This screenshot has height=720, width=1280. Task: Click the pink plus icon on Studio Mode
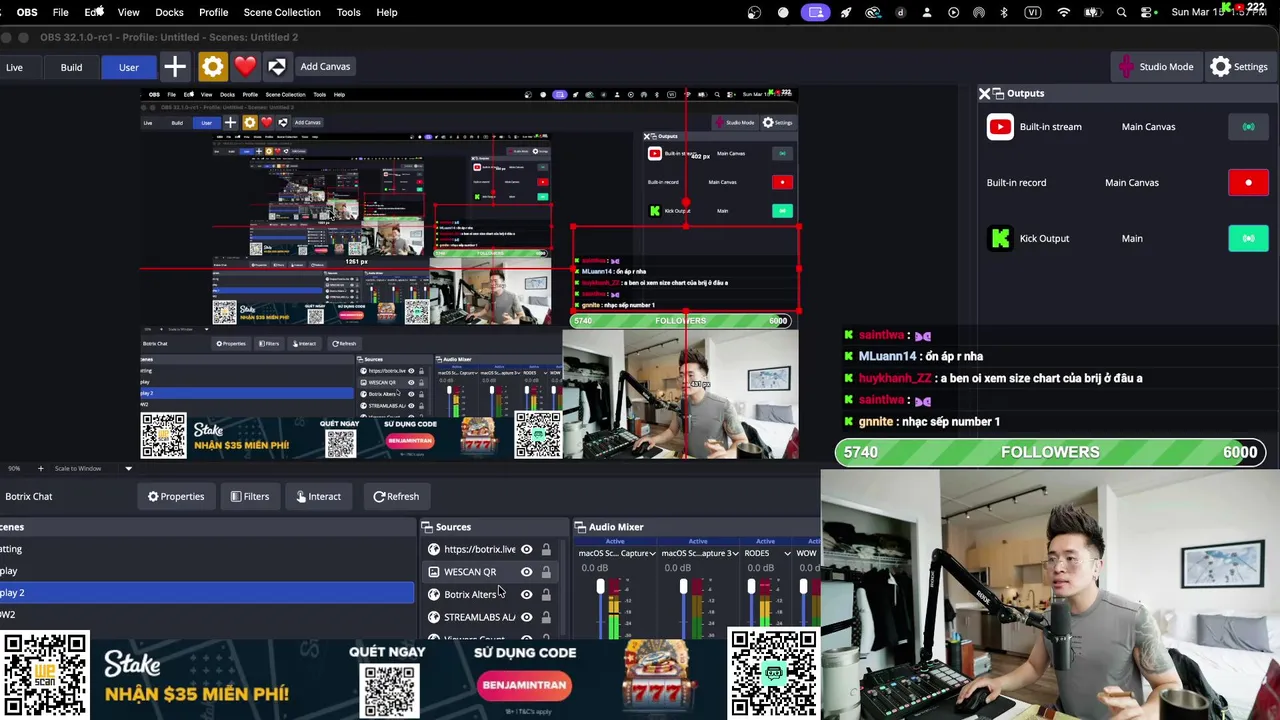1127,67
